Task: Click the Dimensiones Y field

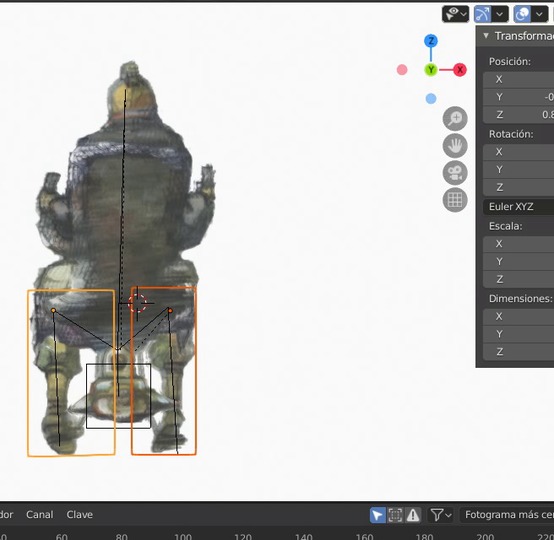Action: point(518,334)
